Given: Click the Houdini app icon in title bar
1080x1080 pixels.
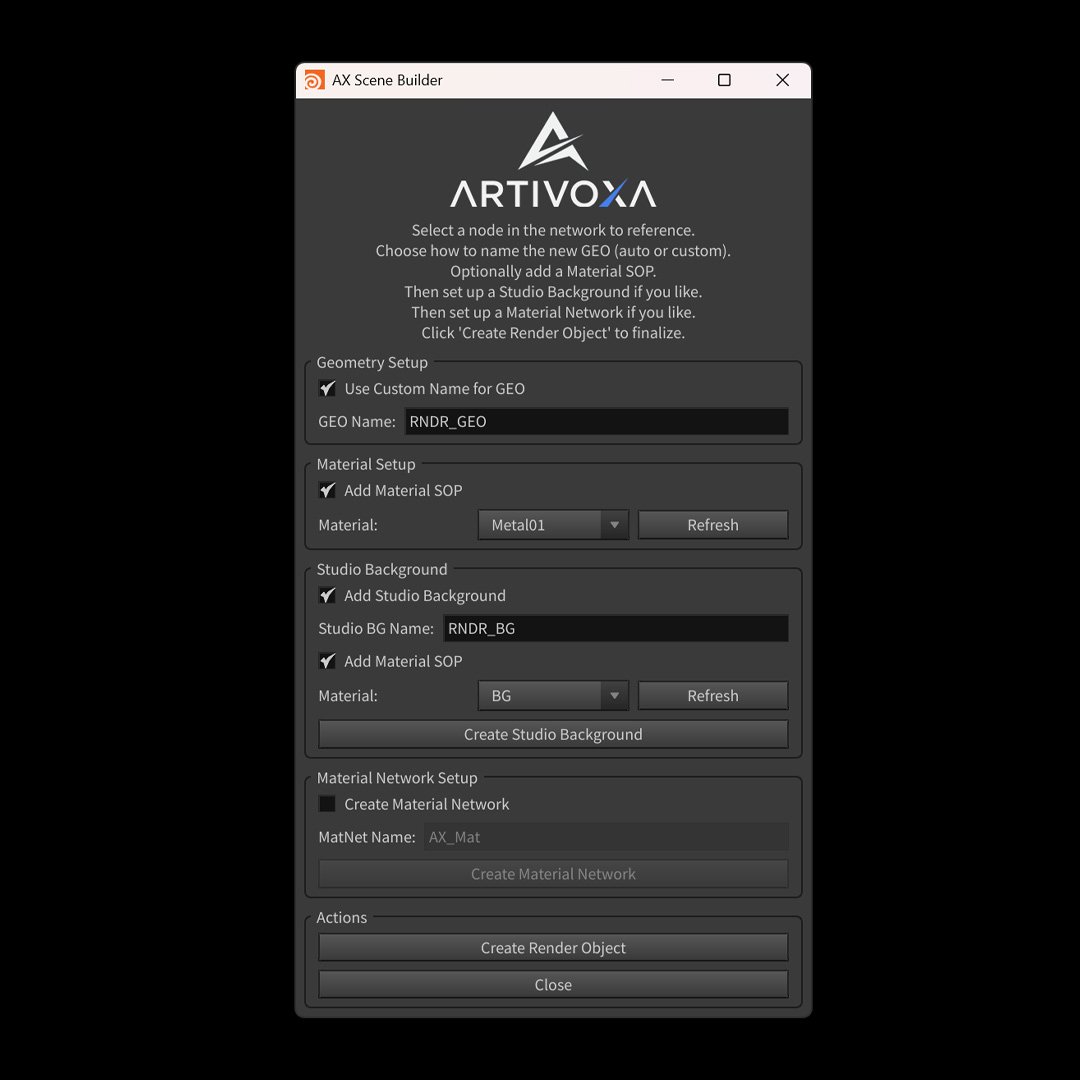Looking at the screenshot, I should (314, 81).
